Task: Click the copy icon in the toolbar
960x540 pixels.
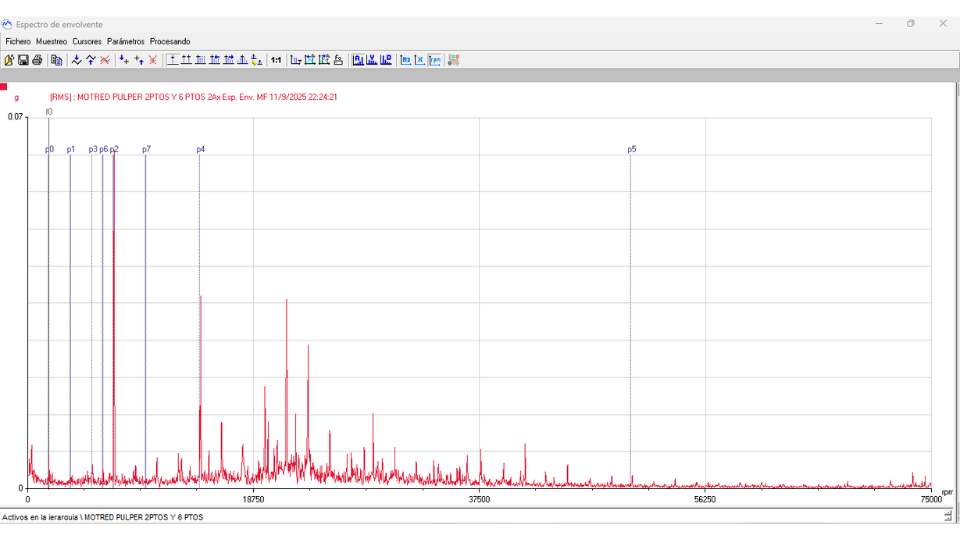Action: pyautogui.click(x=57, y=60)
